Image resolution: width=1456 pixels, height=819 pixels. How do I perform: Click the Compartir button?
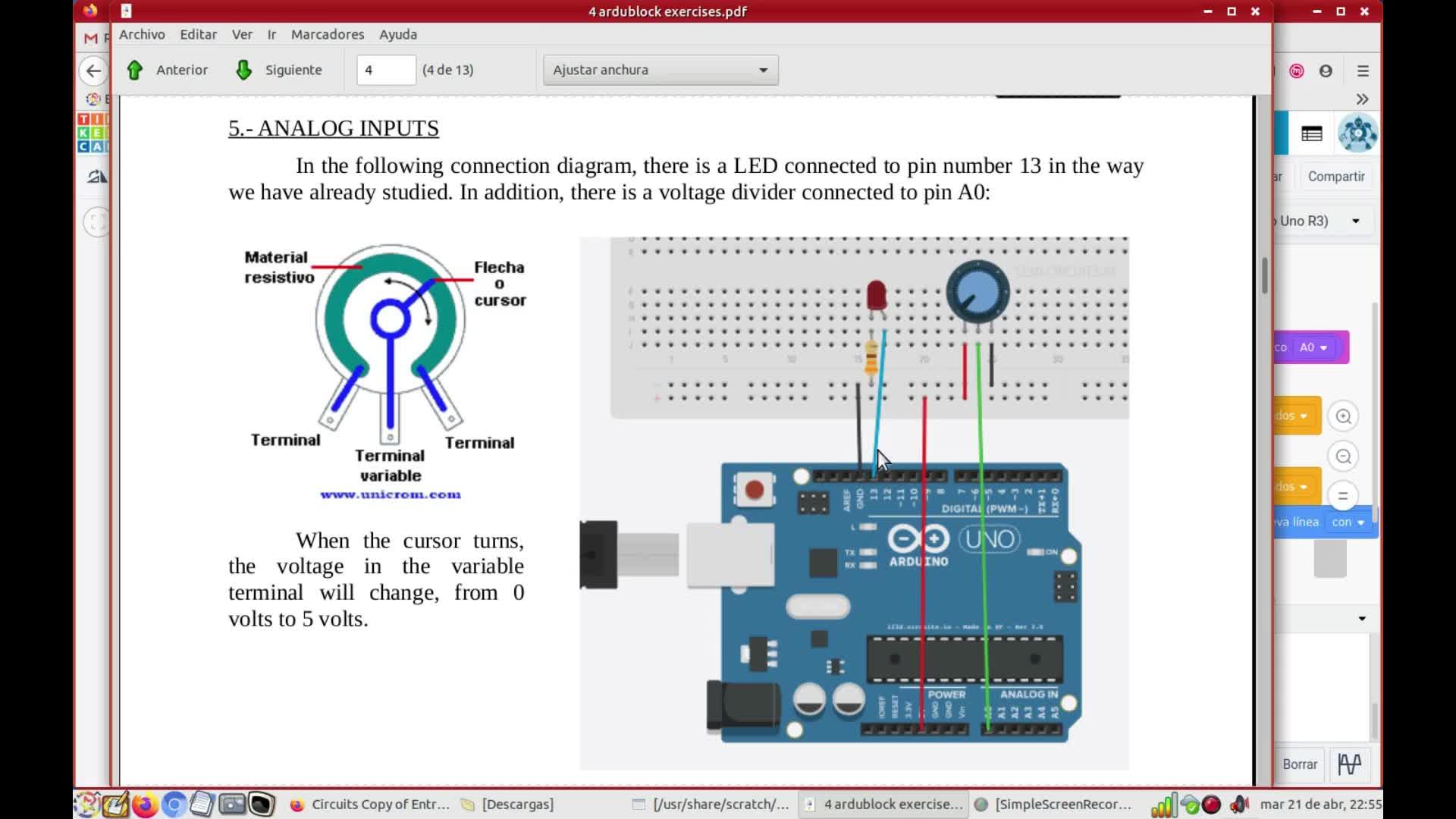coord(1335,176)
